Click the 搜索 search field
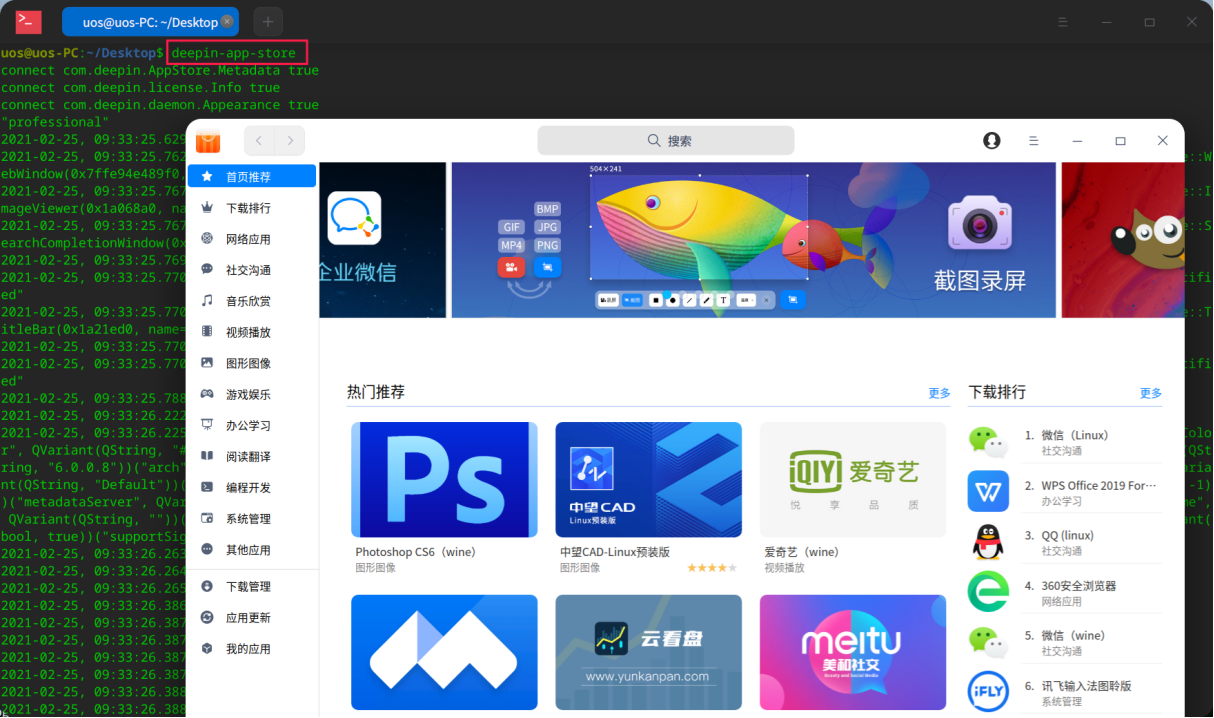This screenshot has height=718, width=1214. click(x=666, y=141)
